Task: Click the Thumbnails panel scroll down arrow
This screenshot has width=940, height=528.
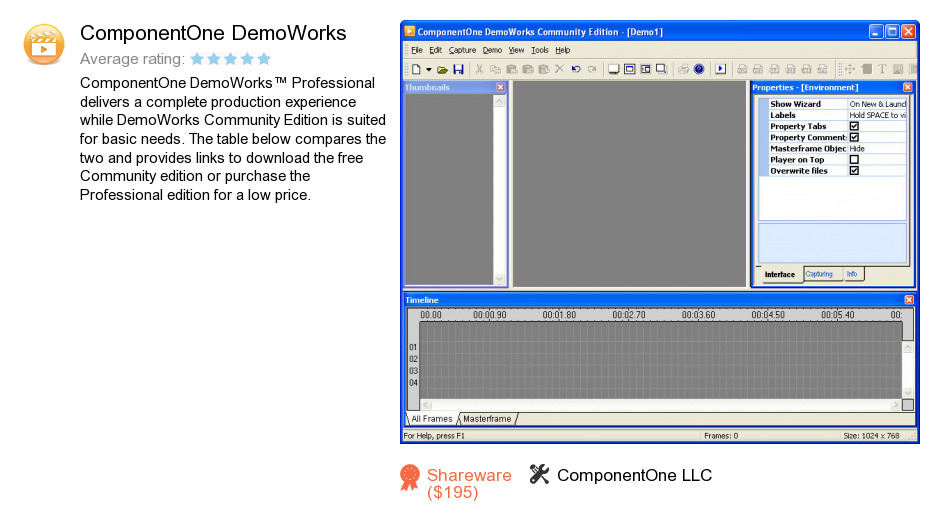Action: 499,279
